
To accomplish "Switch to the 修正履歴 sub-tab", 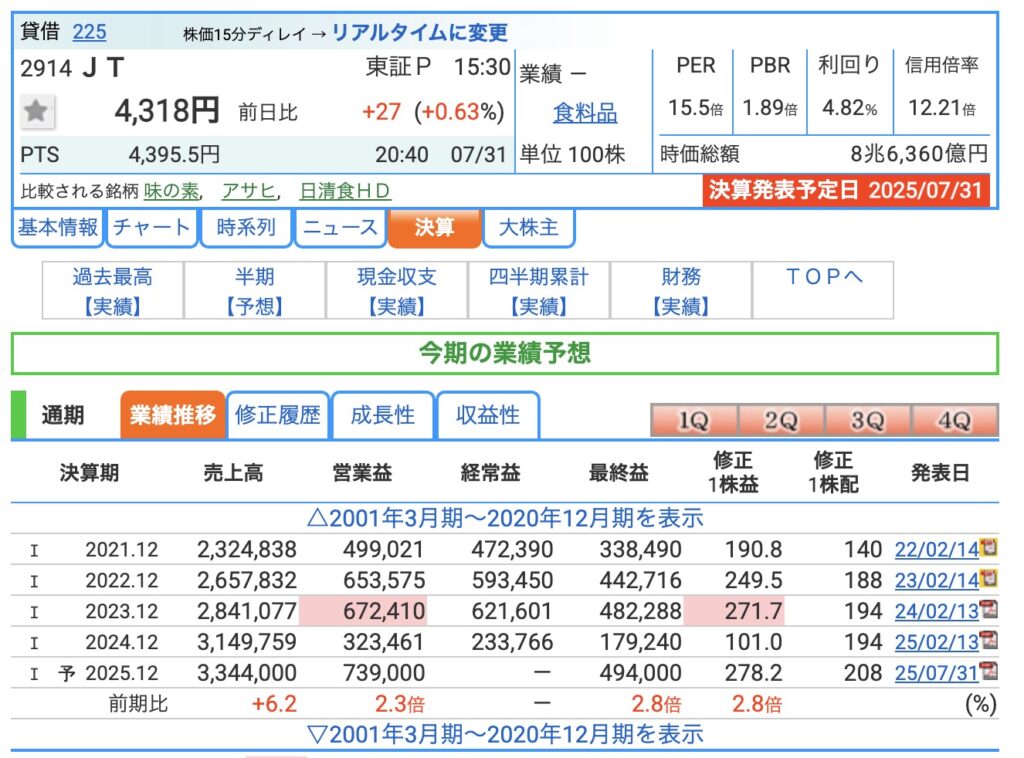I will 278,415.
